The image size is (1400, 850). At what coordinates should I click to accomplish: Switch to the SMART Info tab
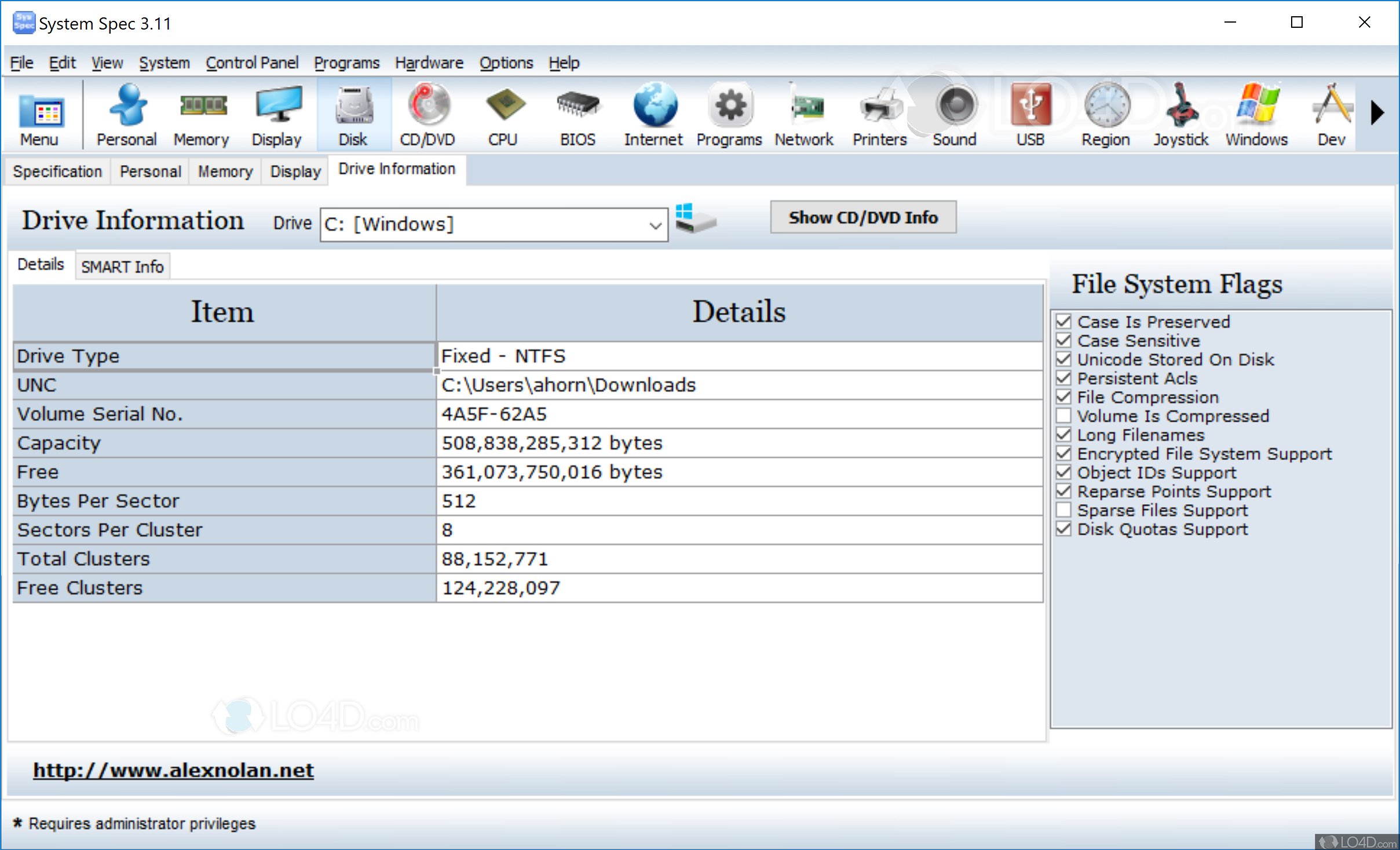point(122,266)
